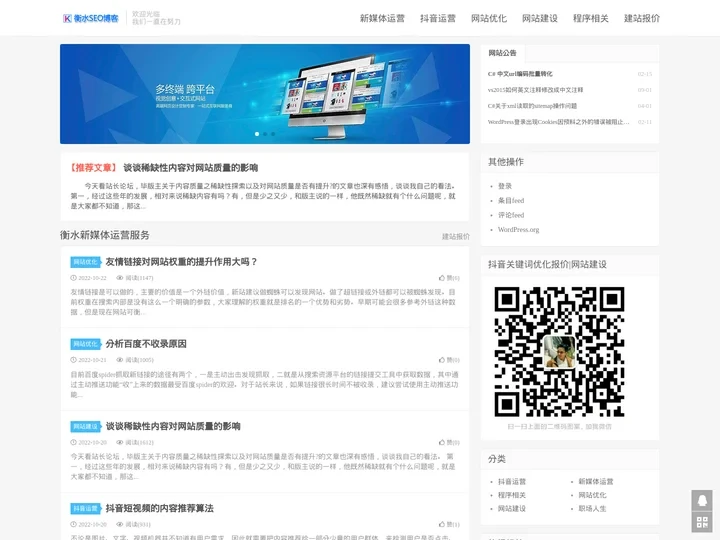The height and width of the screenshot is (540, 720).
Task: Open article 分析百度不收录原因
Action: click(x=146, y=344)
